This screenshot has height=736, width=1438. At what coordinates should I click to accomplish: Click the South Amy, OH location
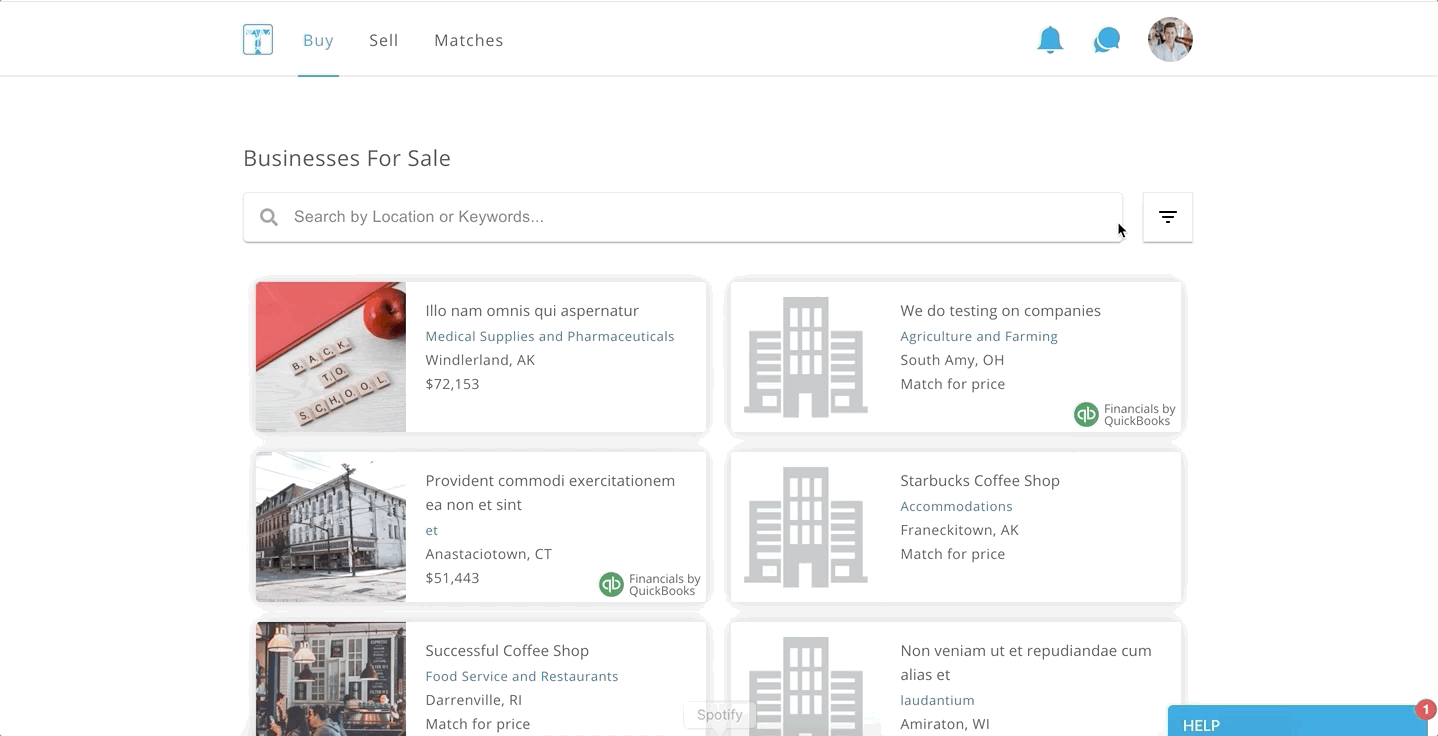point(952,360)
